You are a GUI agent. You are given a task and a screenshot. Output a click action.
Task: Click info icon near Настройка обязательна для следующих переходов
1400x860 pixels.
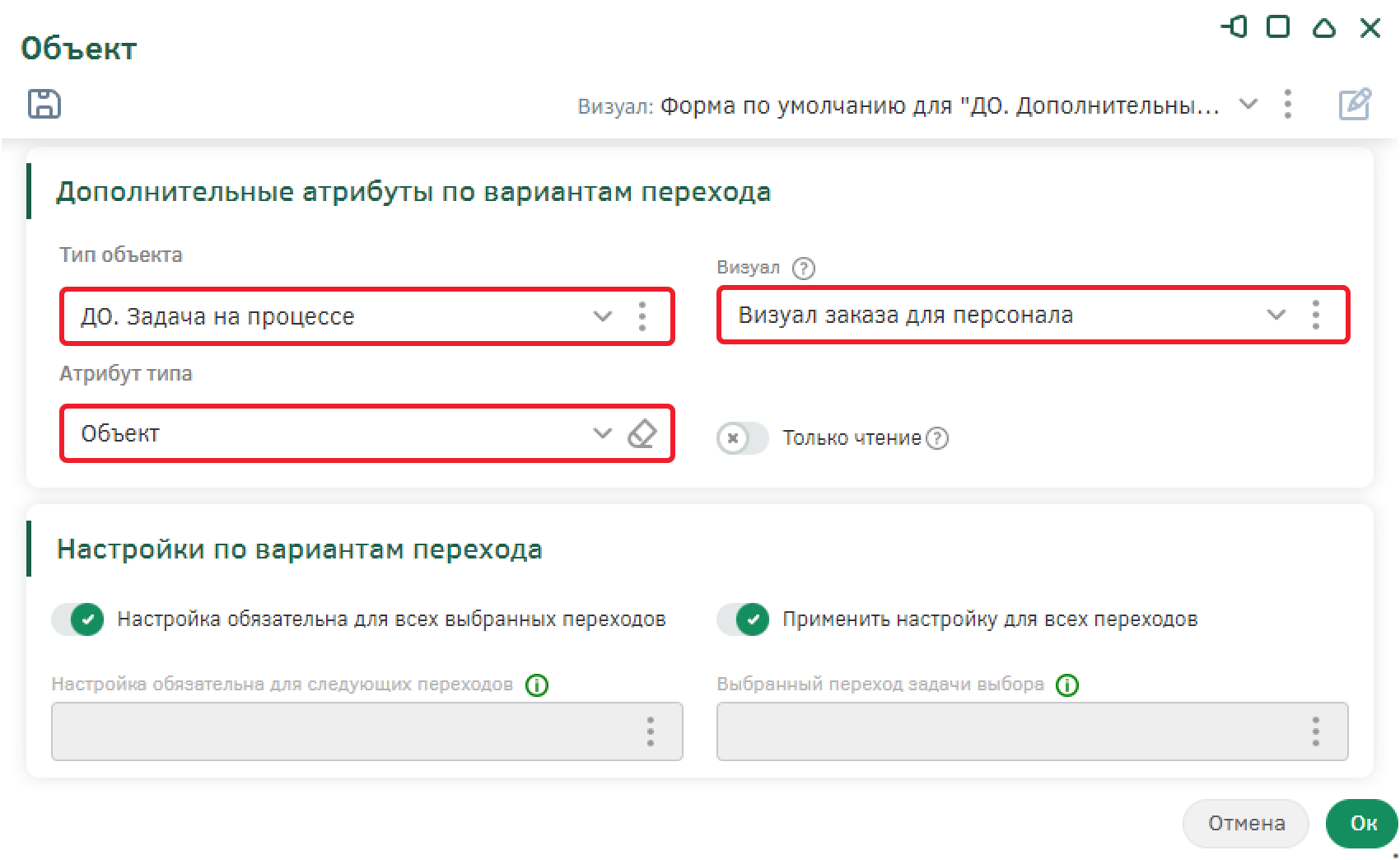click(537, 685)
